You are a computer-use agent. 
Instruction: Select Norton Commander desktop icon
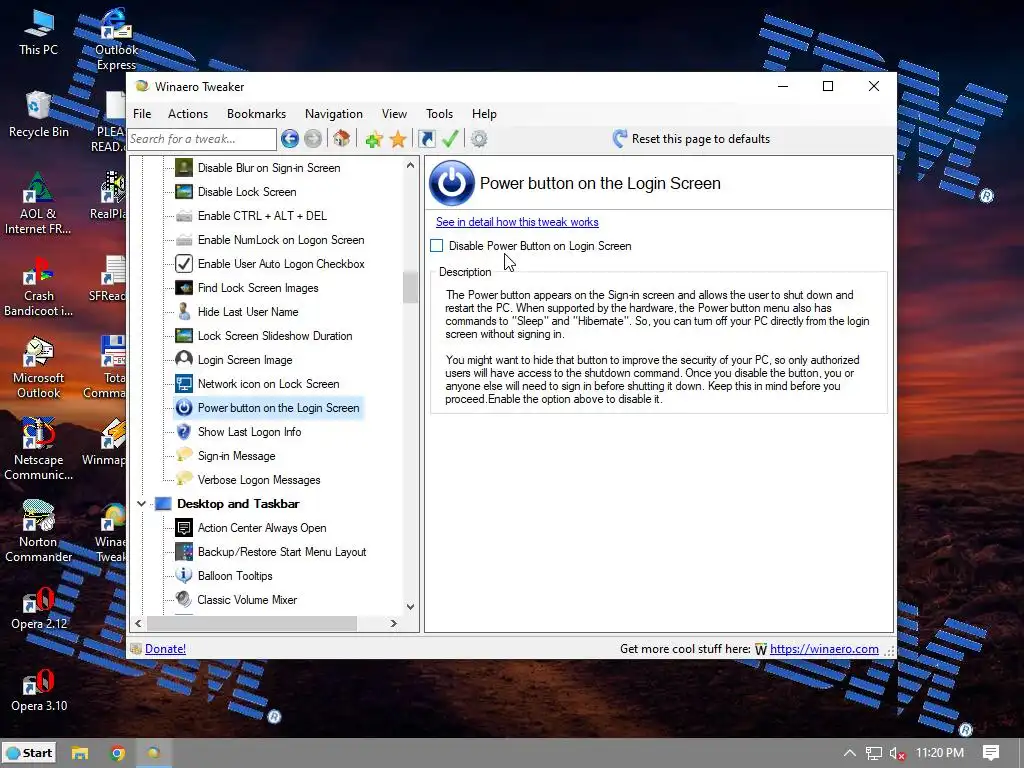[x=39, y=531]
